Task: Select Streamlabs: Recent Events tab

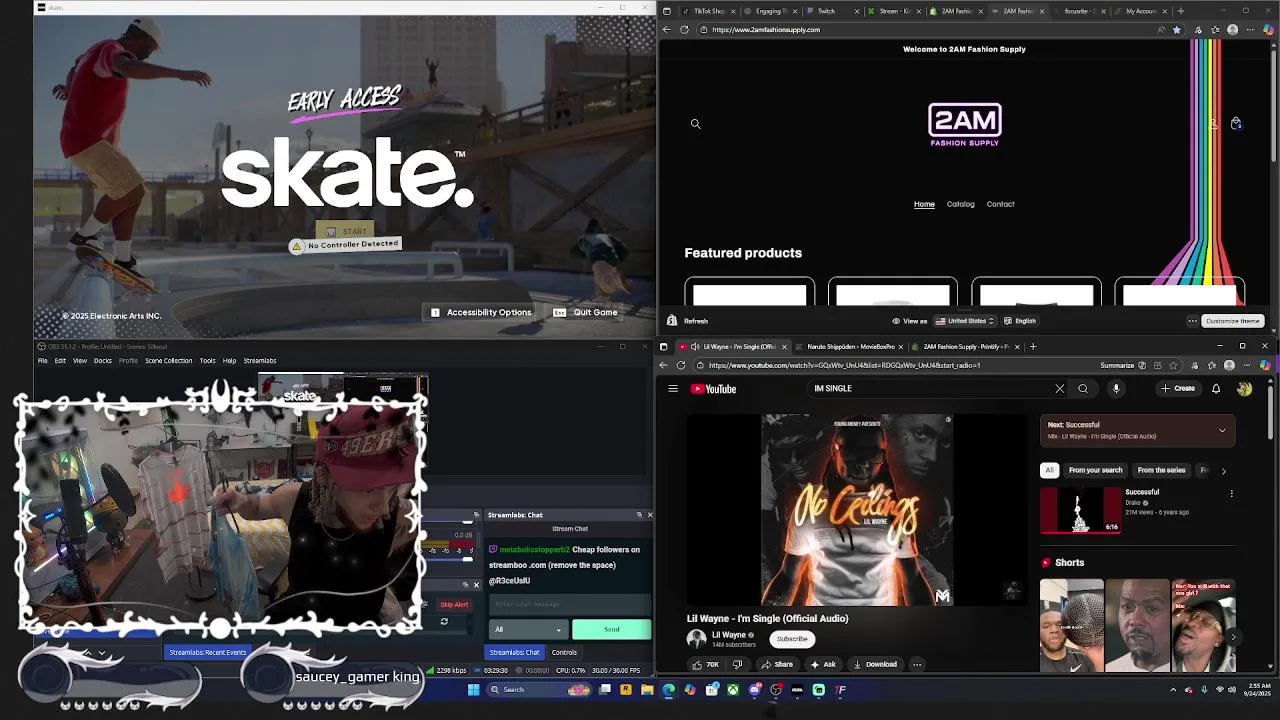Action: coord(207,652)
